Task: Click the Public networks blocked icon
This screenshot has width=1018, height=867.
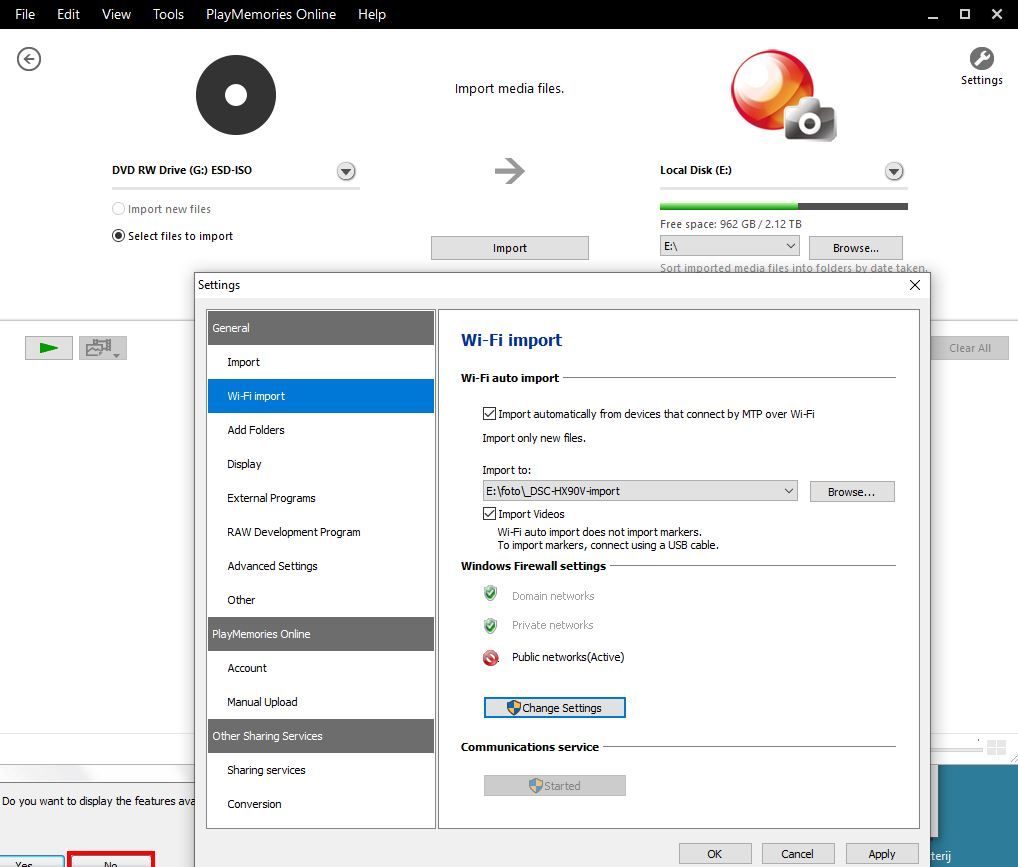Action: [491, 658]
